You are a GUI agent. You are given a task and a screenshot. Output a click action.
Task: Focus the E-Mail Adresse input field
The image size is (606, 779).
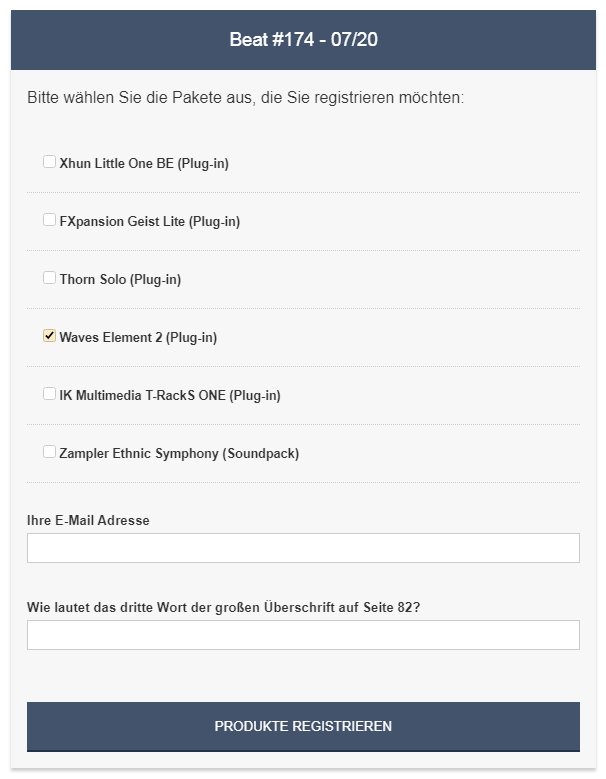point(303,548)
